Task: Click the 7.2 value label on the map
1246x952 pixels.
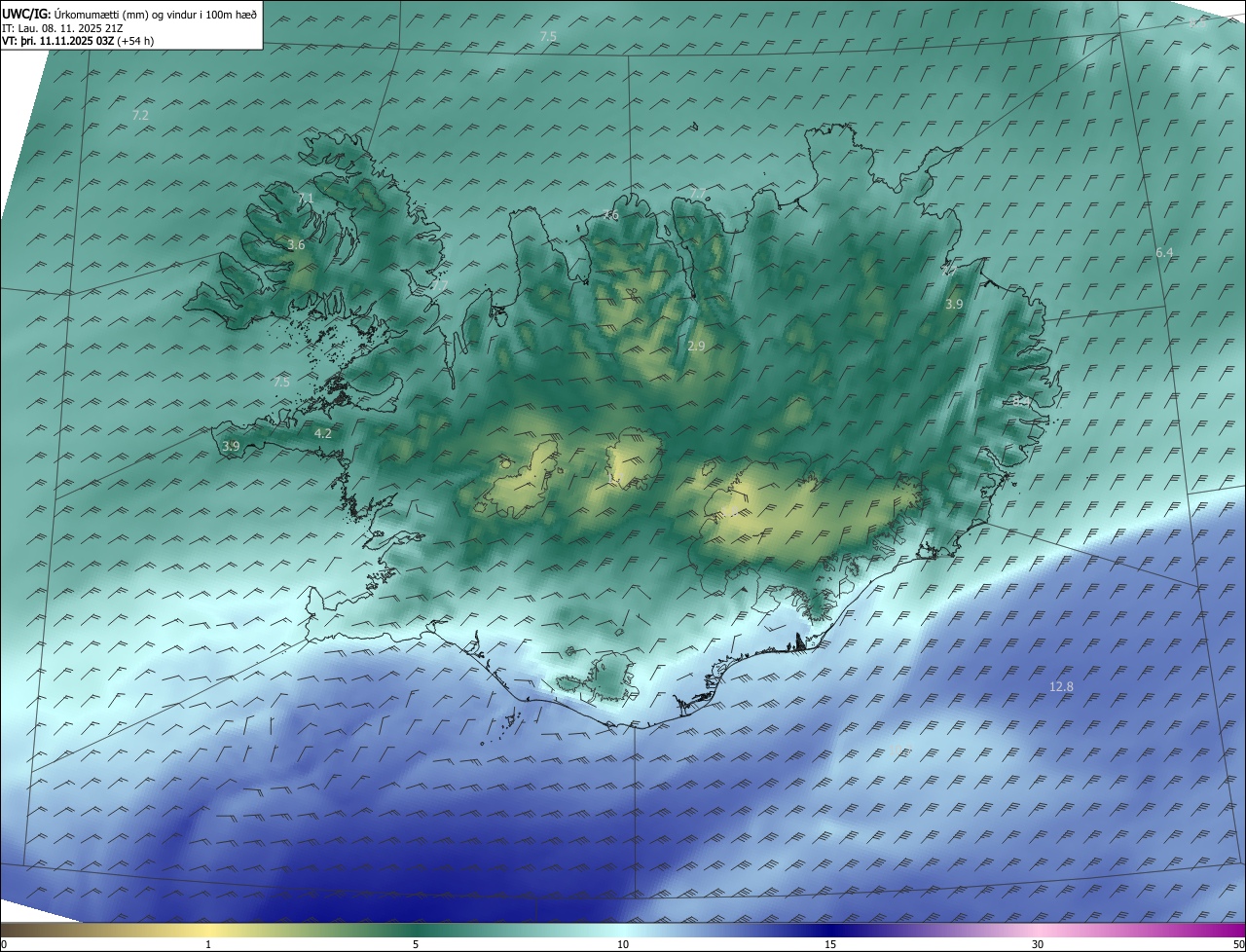Action: tap(140, 115)
